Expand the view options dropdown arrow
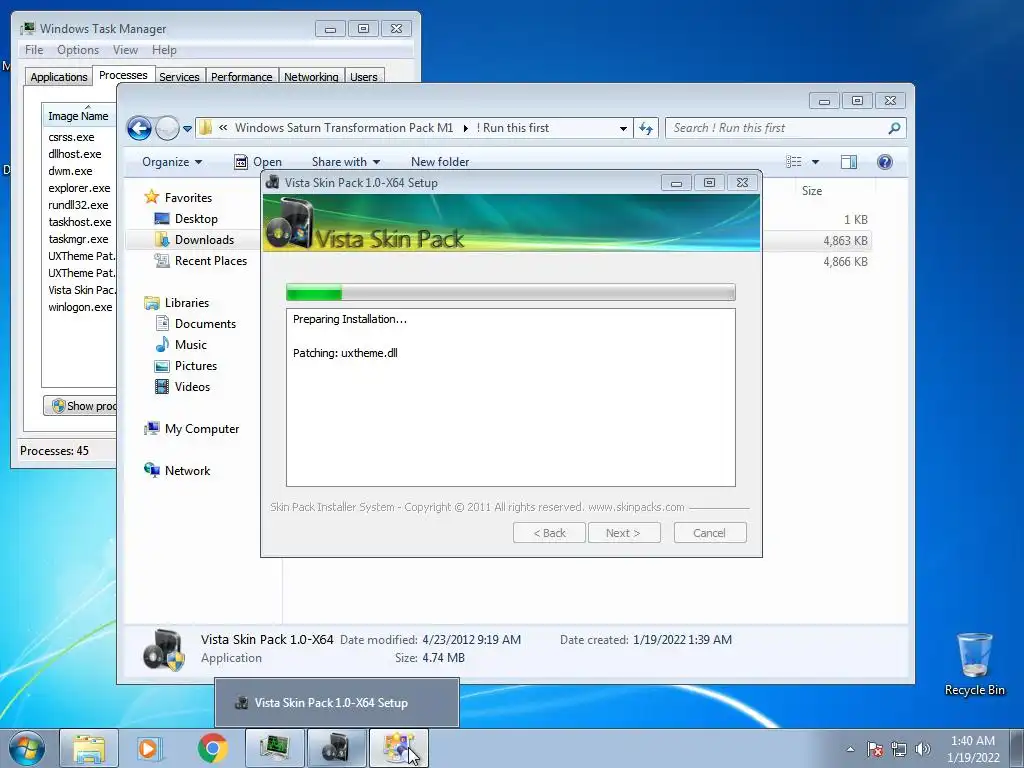1024x768 pixels. 815,162
